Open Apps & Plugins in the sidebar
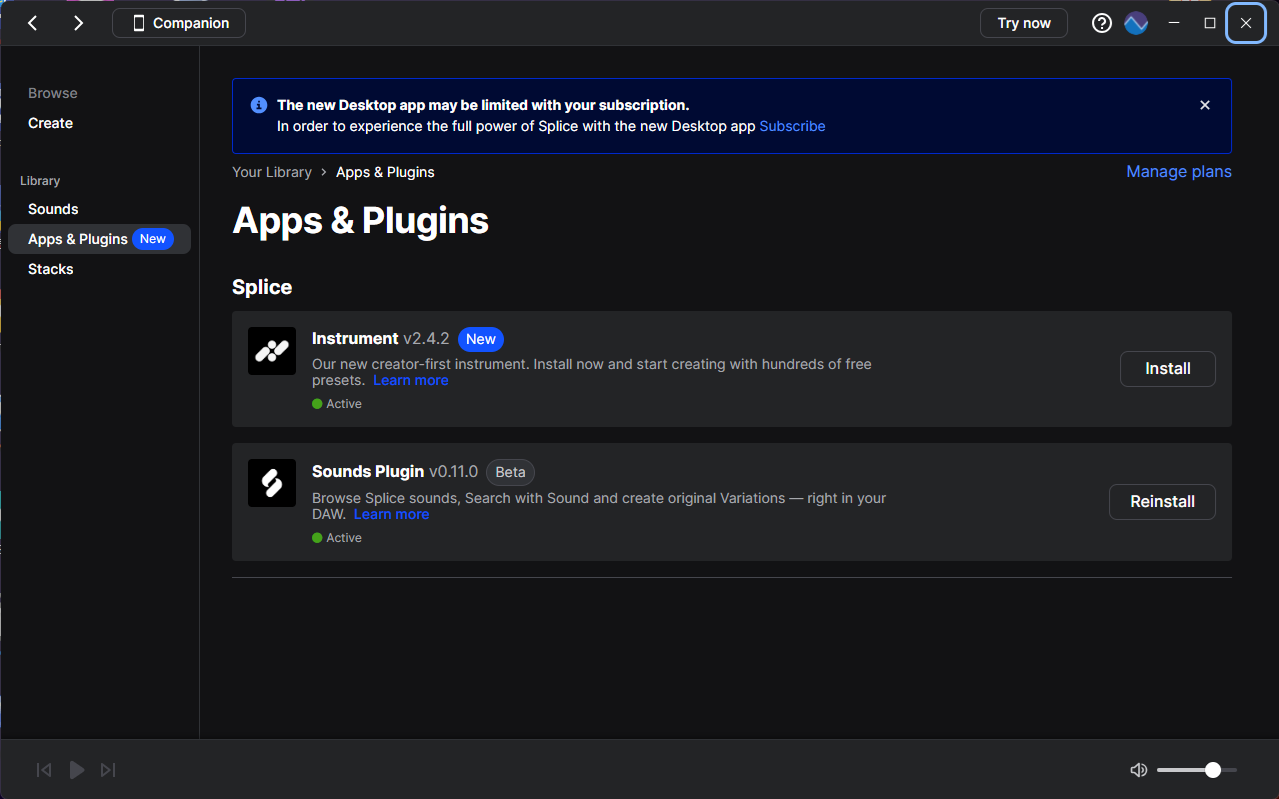The image size is (1279, 799). [99, 239]
